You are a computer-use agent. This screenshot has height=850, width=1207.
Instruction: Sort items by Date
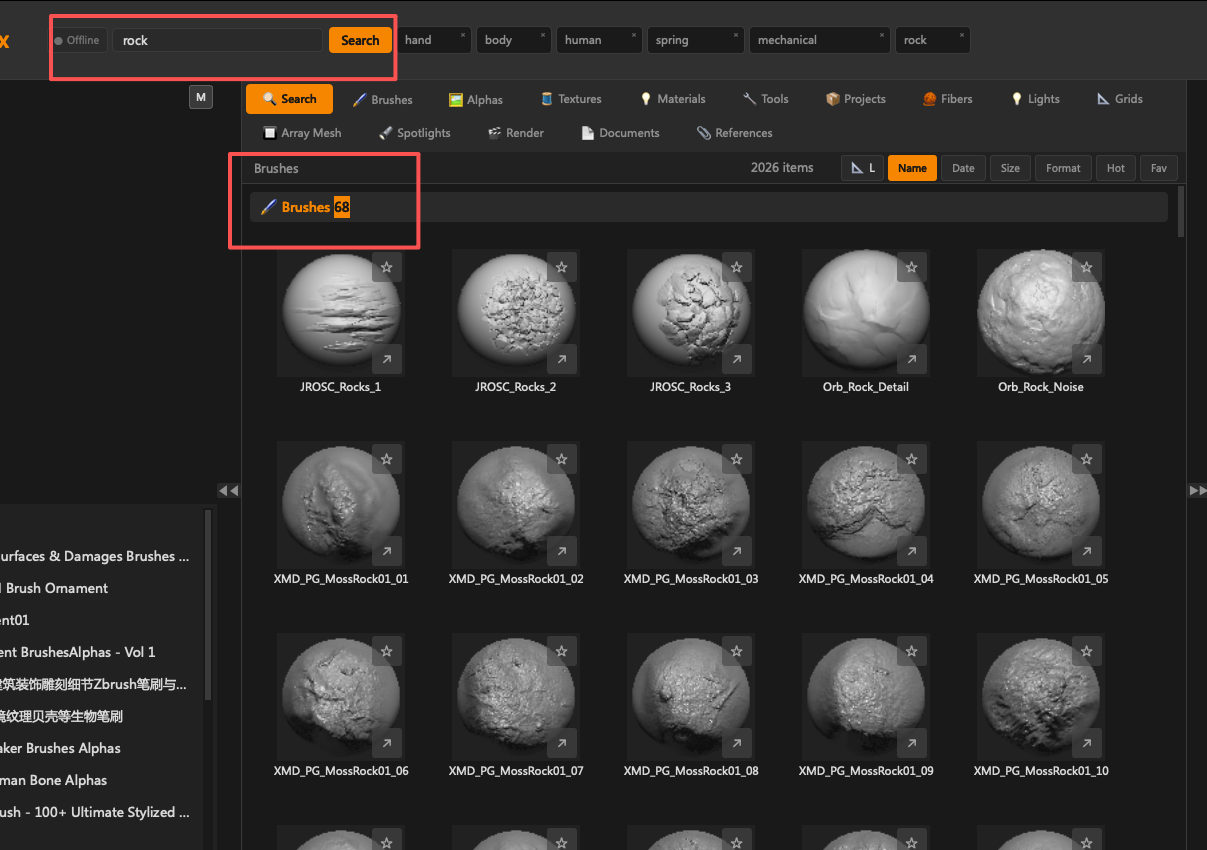click(x=963, y=168)
